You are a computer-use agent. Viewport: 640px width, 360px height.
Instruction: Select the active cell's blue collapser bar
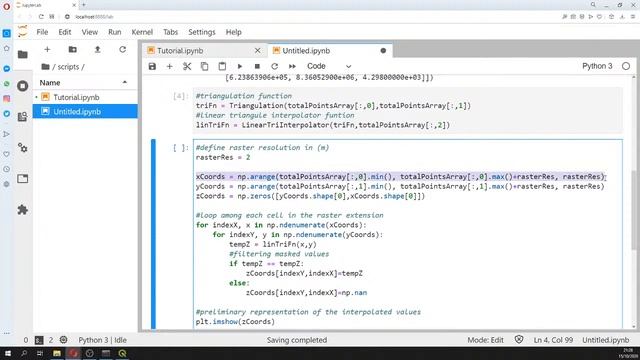pos(153,234)
